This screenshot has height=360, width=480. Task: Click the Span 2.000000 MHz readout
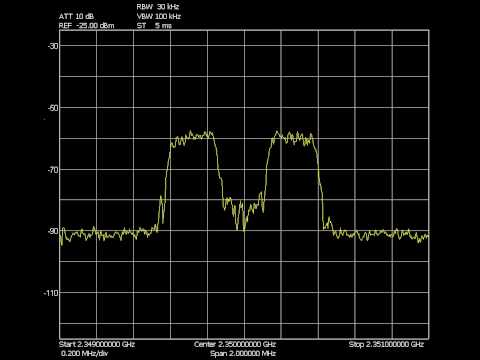click(243, 353)
